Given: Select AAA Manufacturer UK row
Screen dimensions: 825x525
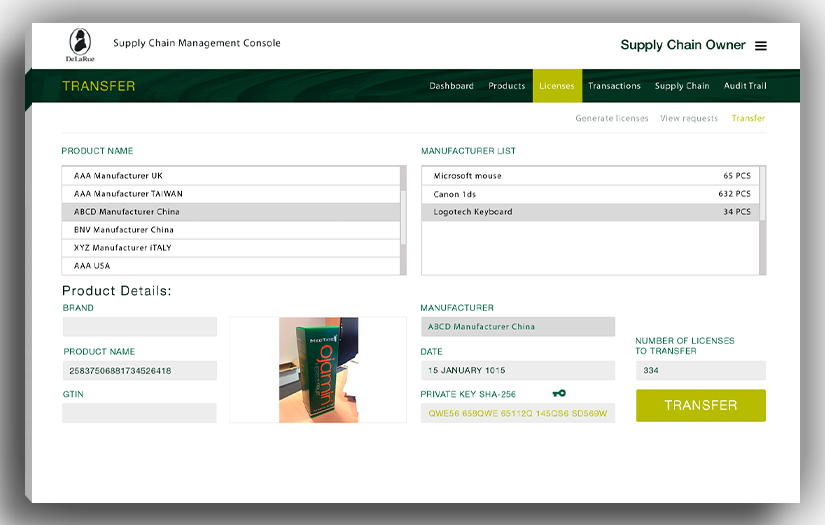Looking at the screenshot, I should (x=231, y=176).
